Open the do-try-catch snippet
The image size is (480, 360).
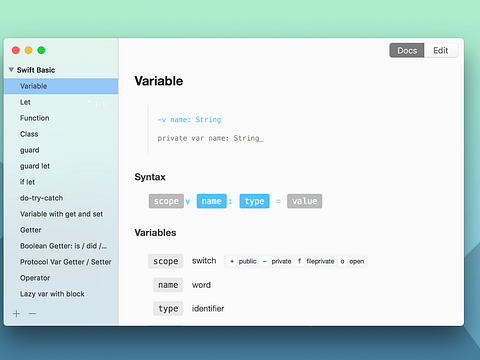coord(61,198)
